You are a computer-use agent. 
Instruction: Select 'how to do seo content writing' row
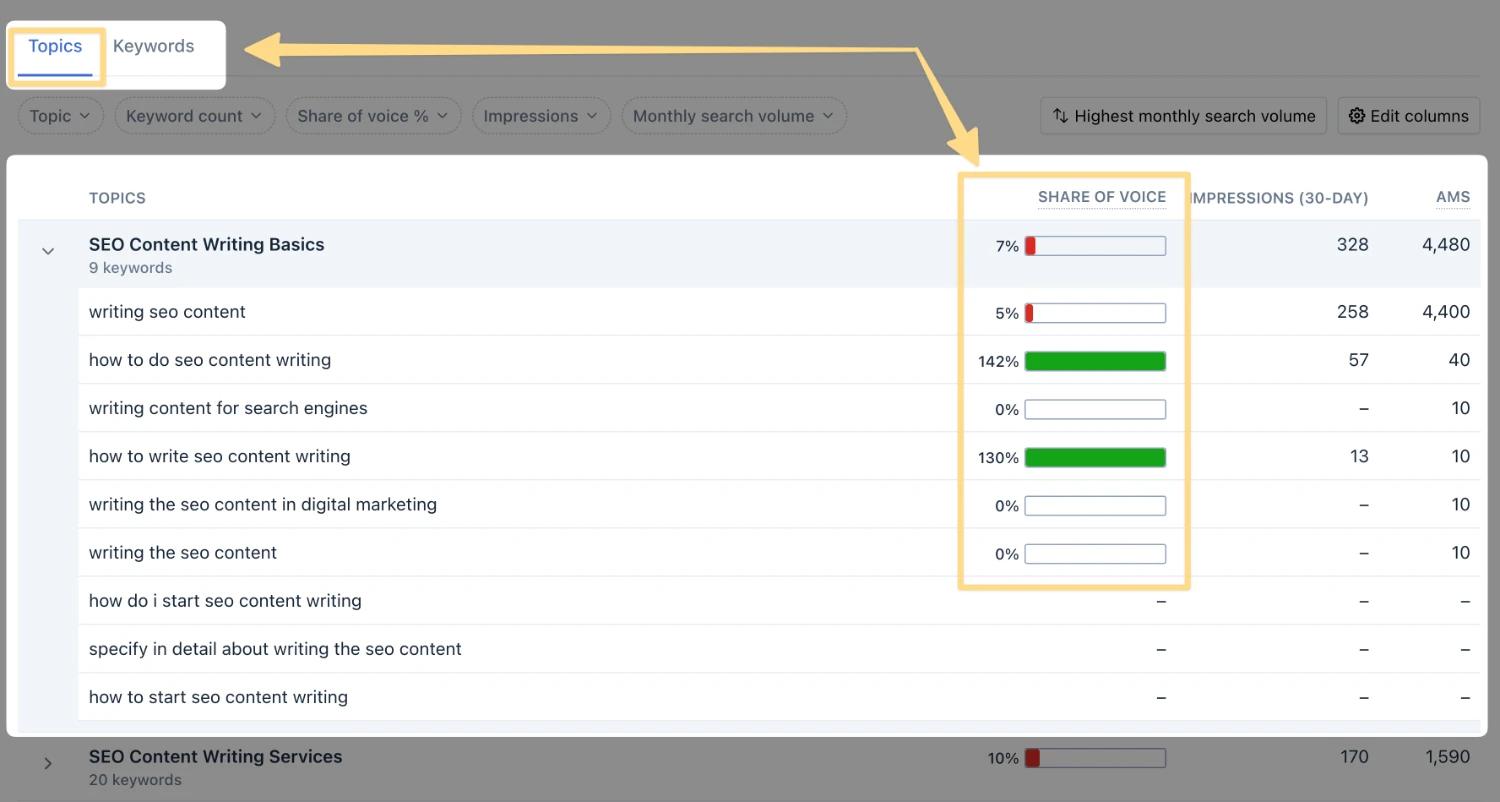(779, 360)
